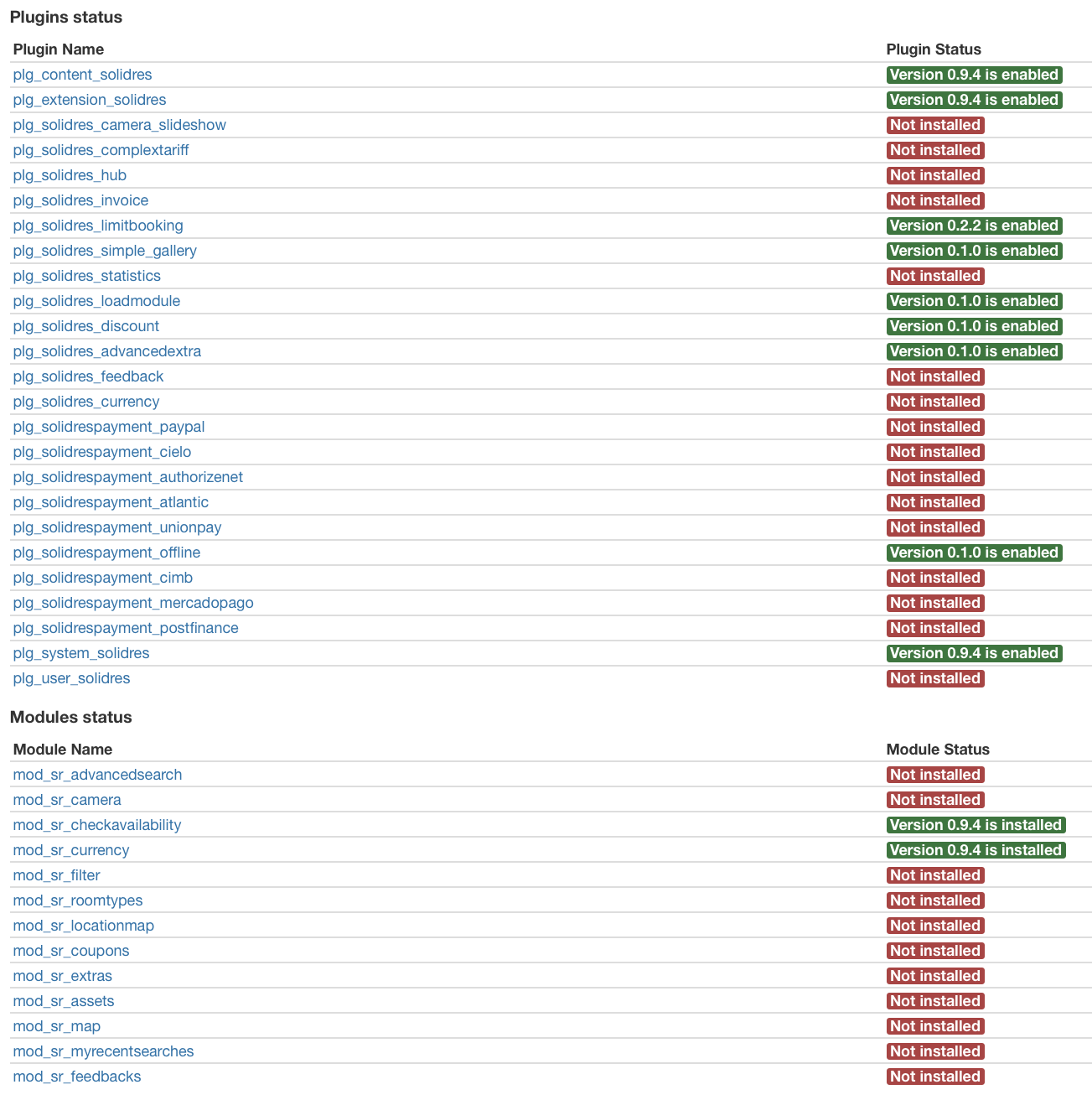
Task: Open mod_sr_checkavailability module link
Action: coord(96,825)
